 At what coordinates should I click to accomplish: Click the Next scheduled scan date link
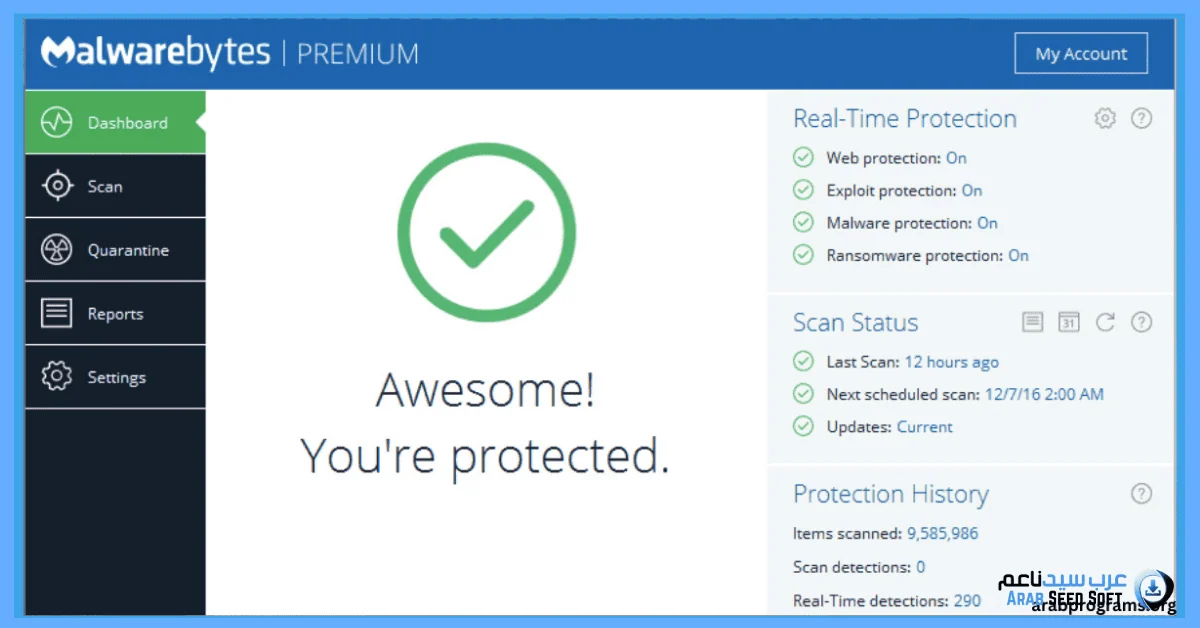[1044, 394]
